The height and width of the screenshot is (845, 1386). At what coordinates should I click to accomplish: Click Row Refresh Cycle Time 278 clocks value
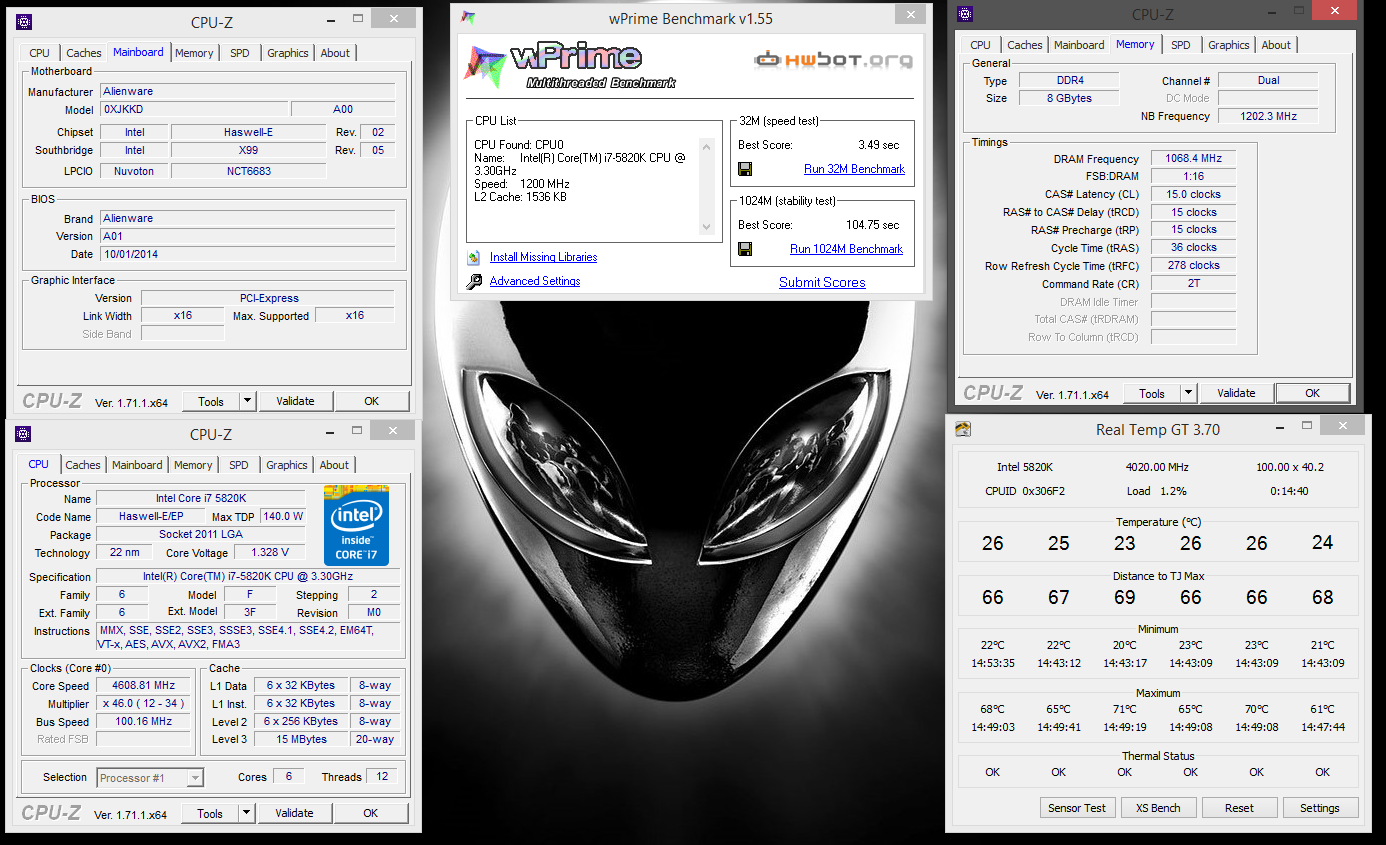[1193, 265]
